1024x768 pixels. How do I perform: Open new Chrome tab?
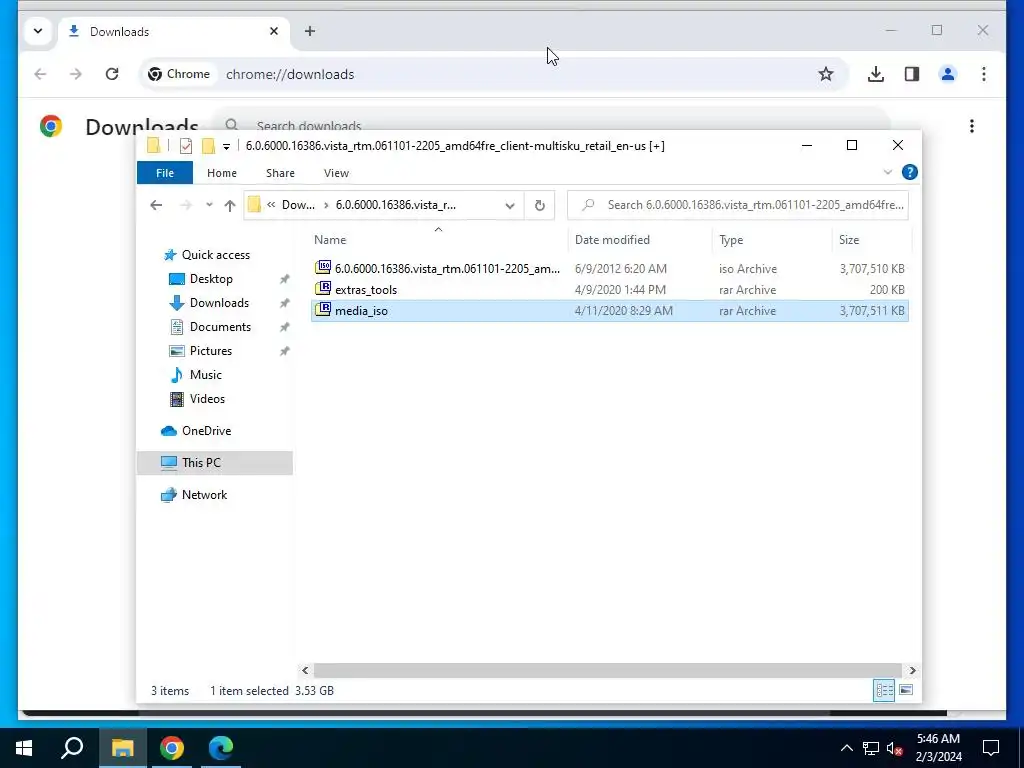click(310, 31)
